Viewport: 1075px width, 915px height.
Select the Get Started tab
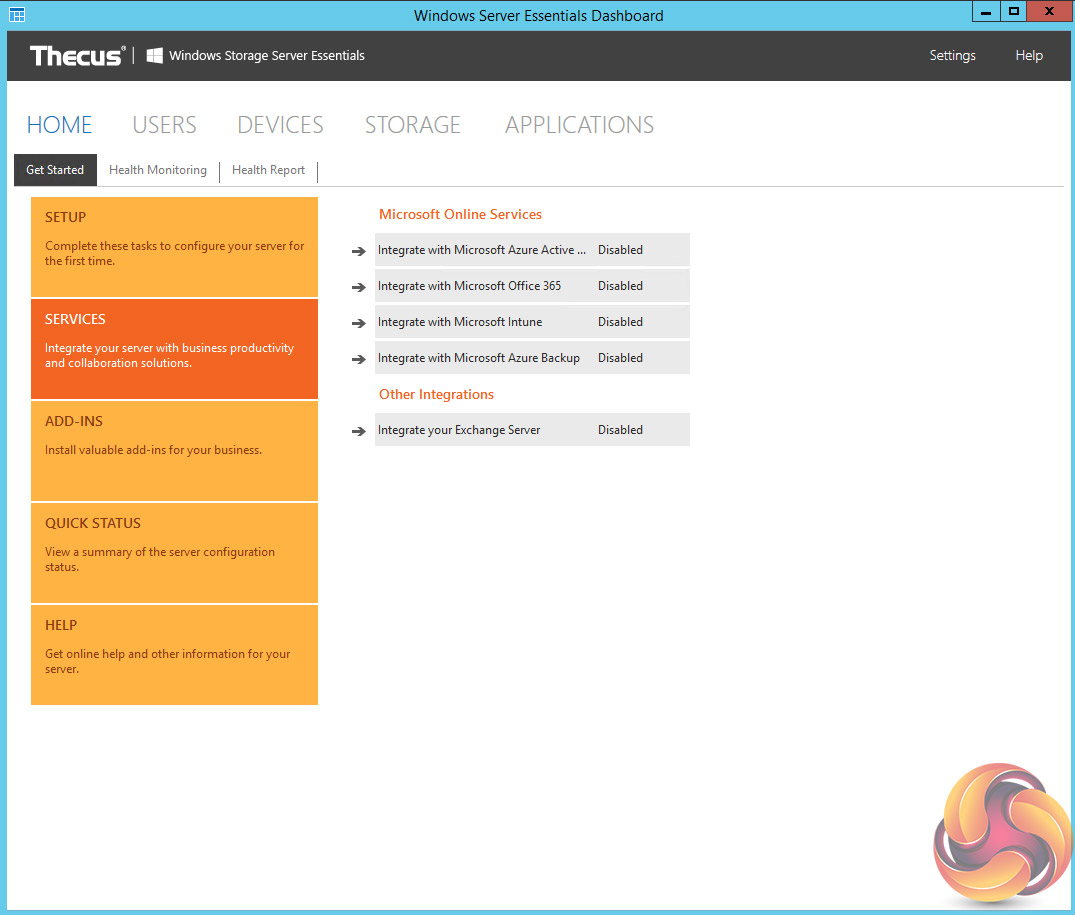point(56,170)
